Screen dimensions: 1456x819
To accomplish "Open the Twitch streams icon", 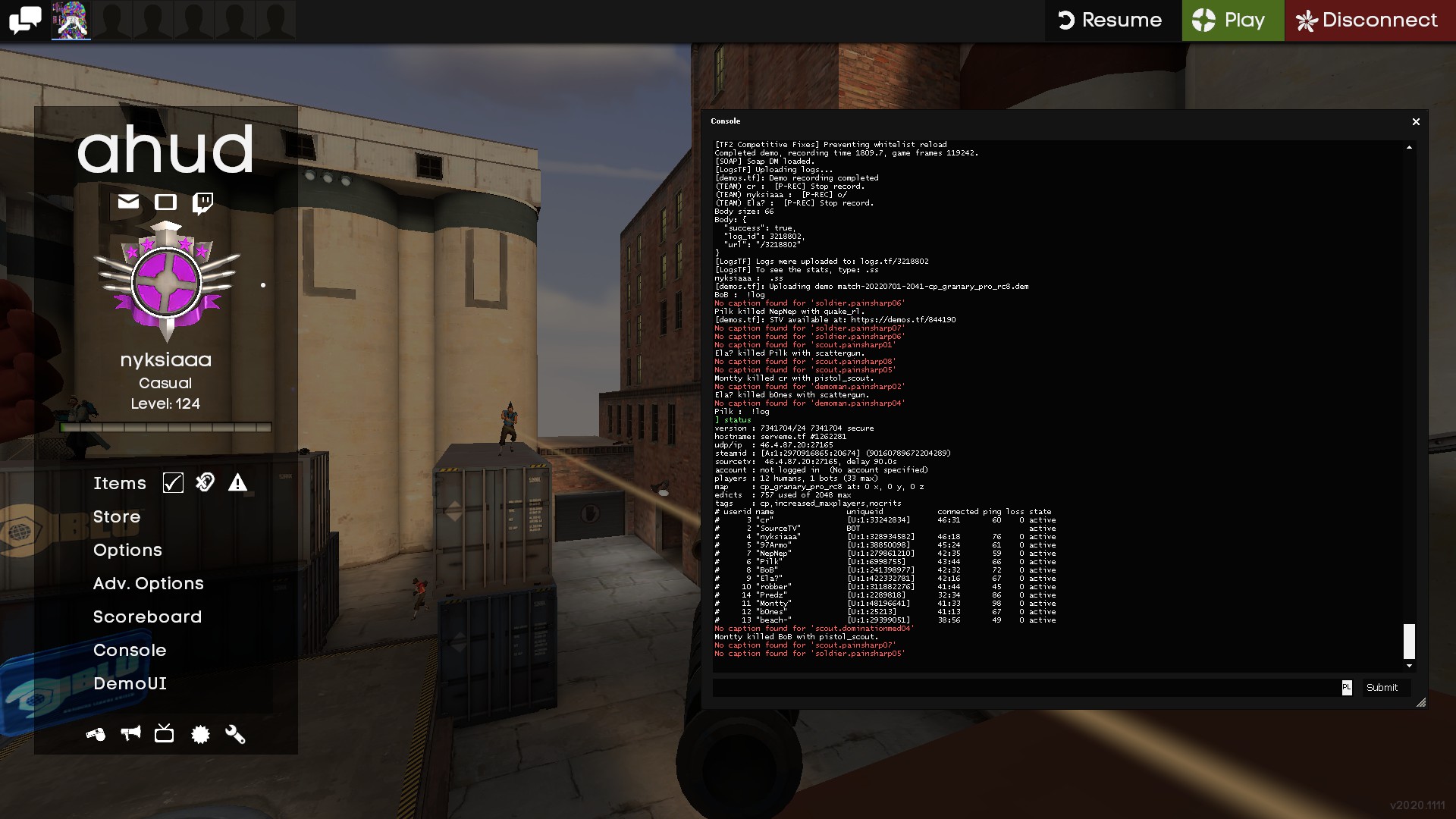I will 202,203.
